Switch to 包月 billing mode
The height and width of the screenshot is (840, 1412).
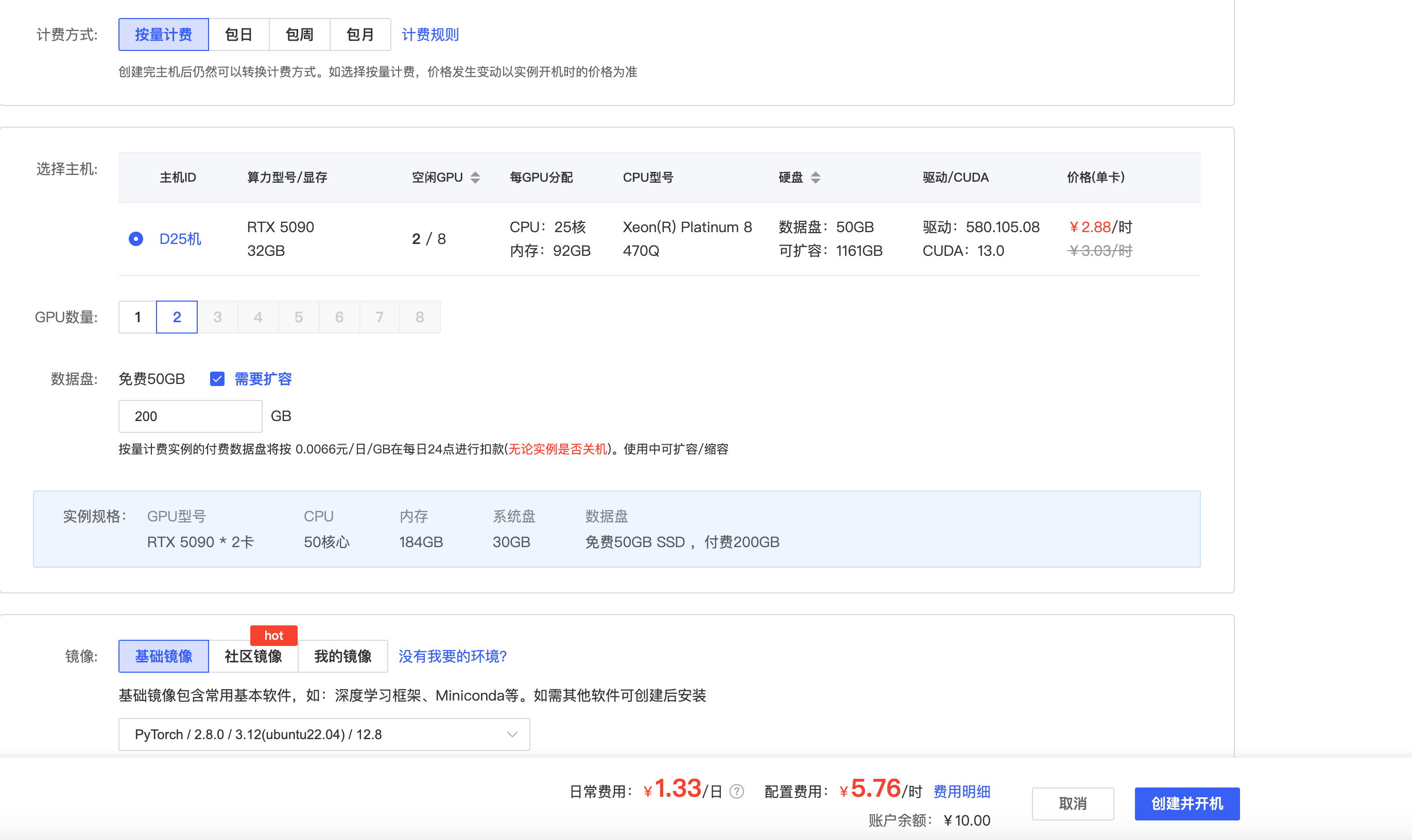(360, 34)
